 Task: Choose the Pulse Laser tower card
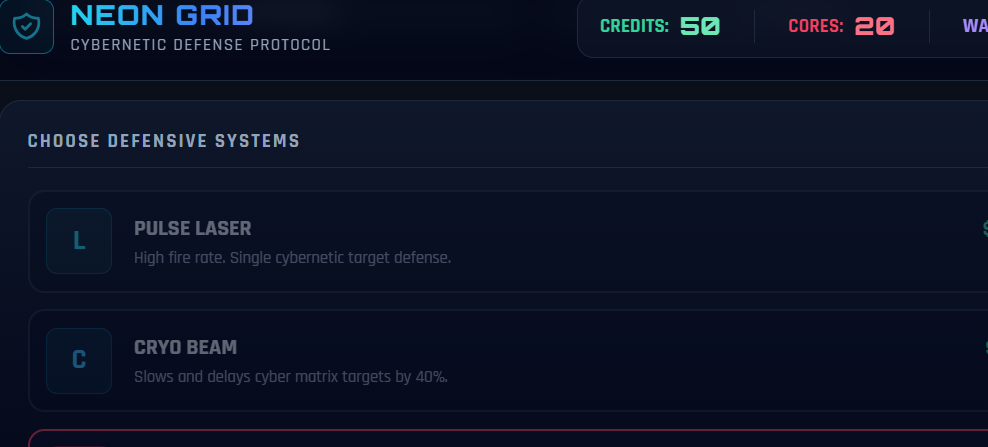pos(508,241)
